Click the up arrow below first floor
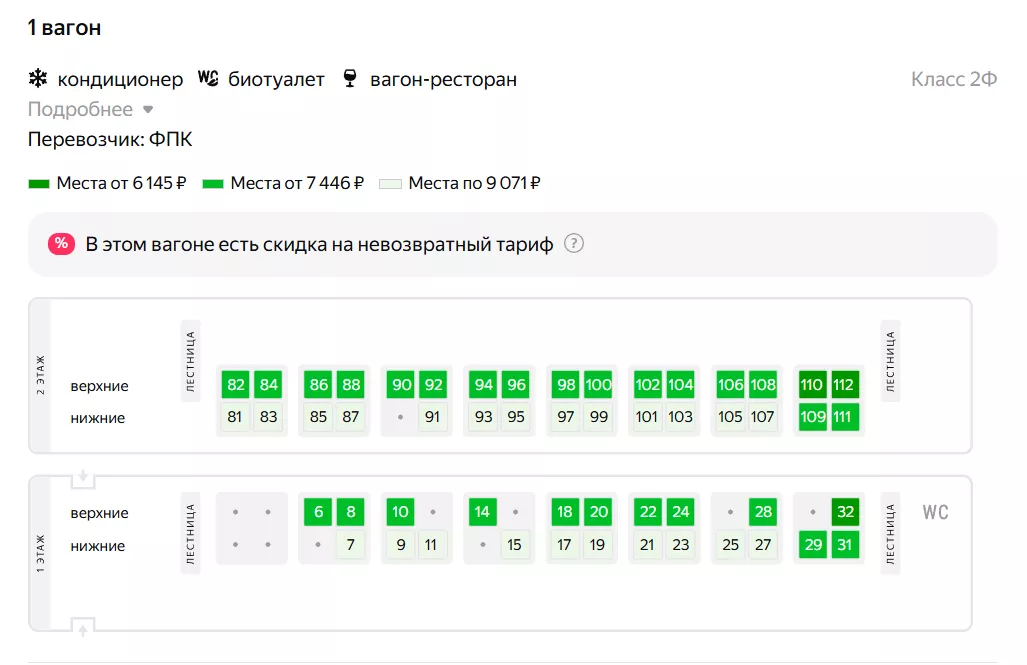This screenshot has height=665, width=1027. tap(83, 628)
